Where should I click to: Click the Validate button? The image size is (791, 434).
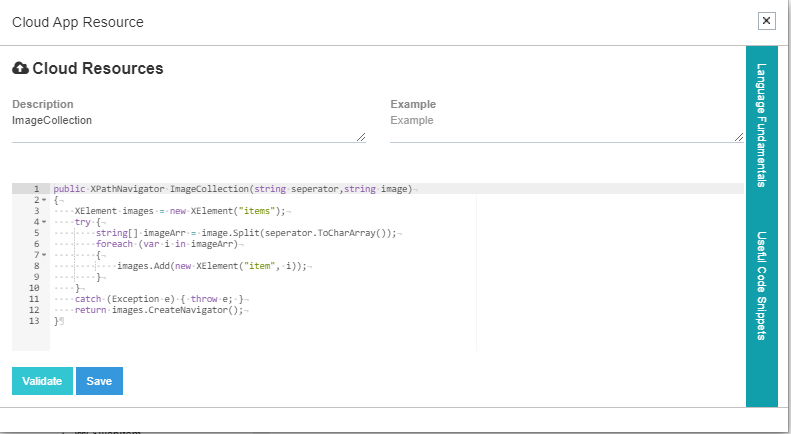pyautogui.click(x=42, y=381)
